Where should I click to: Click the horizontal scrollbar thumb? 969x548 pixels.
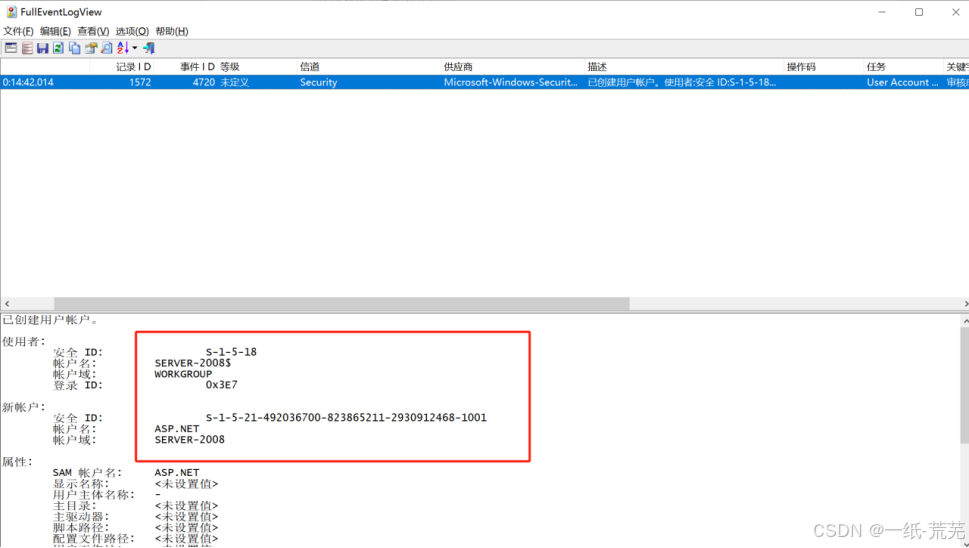coord(342,303)
